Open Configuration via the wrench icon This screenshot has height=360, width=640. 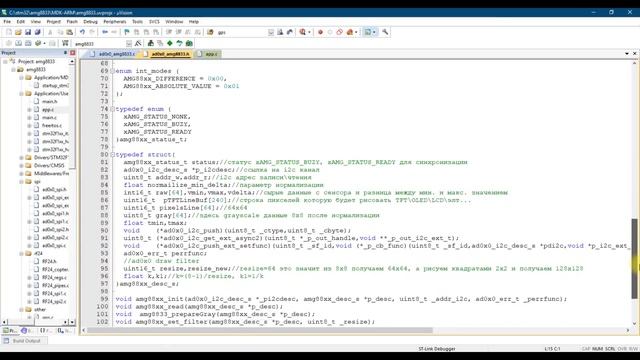pos(385,32)
